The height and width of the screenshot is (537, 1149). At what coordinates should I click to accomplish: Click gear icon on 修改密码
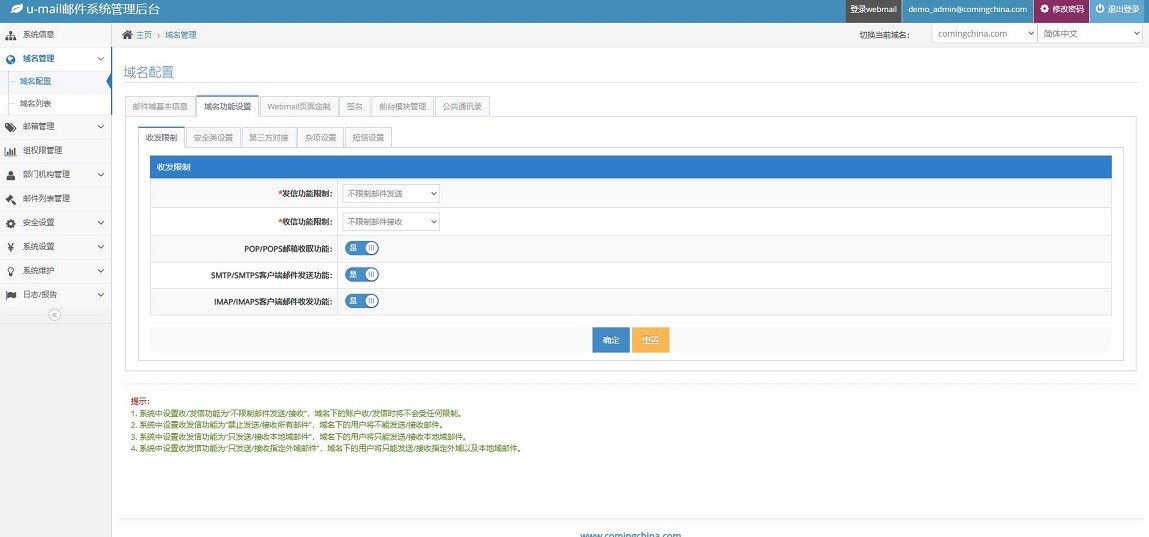click(1045, 10)
